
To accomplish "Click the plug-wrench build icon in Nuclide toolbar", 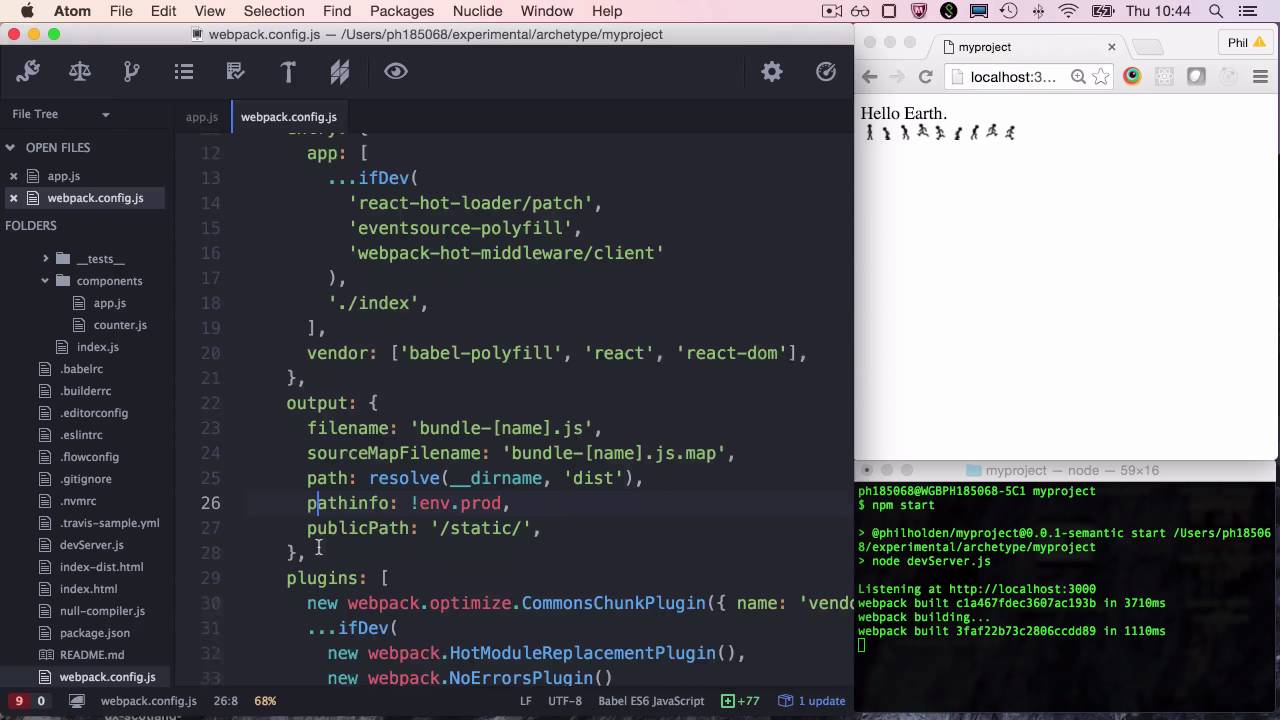I will pyautogui.click(x=28, y=71).
